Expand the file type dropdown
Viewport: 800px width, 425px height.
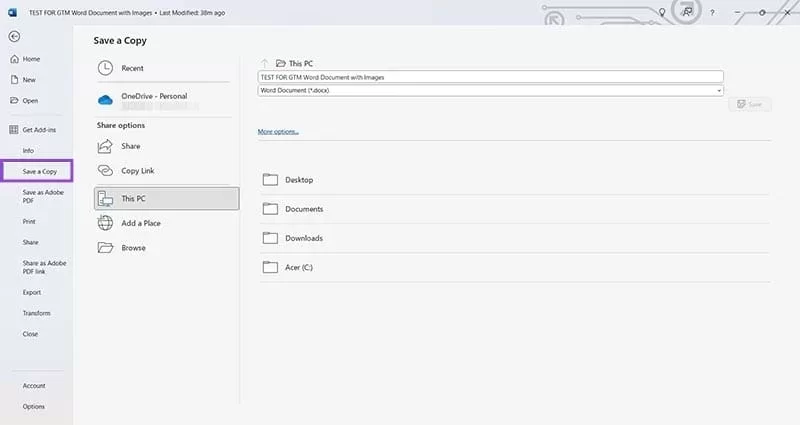(x=718, y=90)
